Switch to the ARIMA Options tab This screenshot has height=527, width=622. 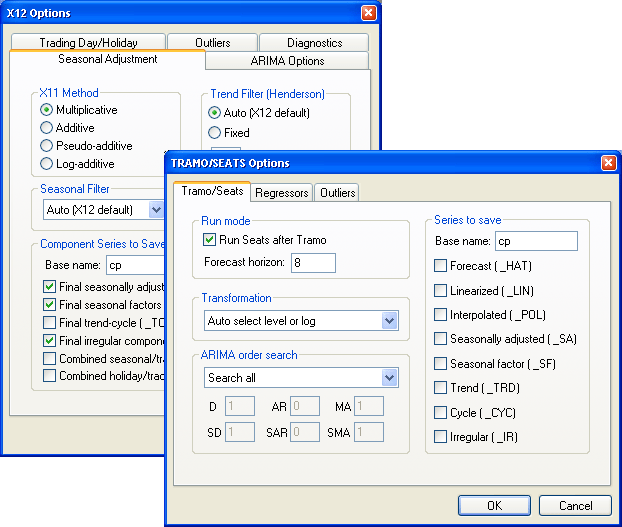click(287, 61)
